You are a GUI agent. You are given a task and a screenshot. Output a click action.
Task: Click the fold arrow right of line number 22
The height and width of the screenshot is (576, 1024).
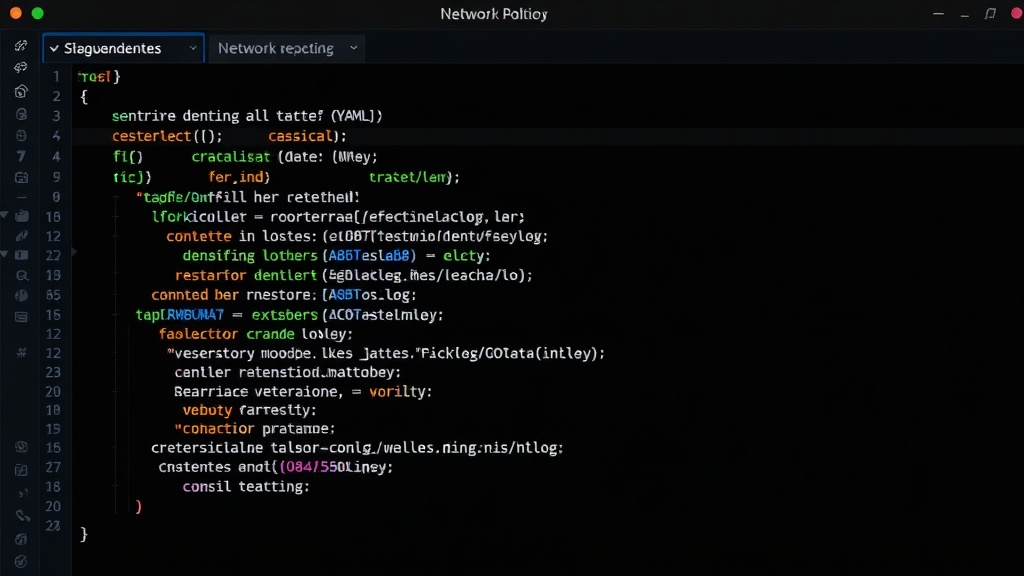74,251
